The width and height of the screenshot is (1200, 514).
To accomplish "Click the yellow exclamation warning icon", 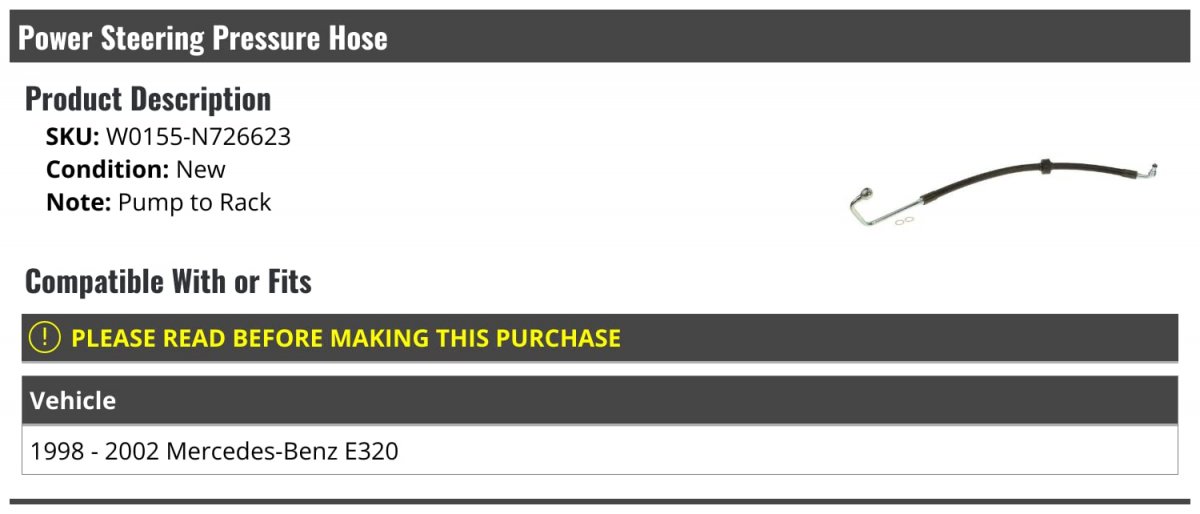I will point(45,338).
